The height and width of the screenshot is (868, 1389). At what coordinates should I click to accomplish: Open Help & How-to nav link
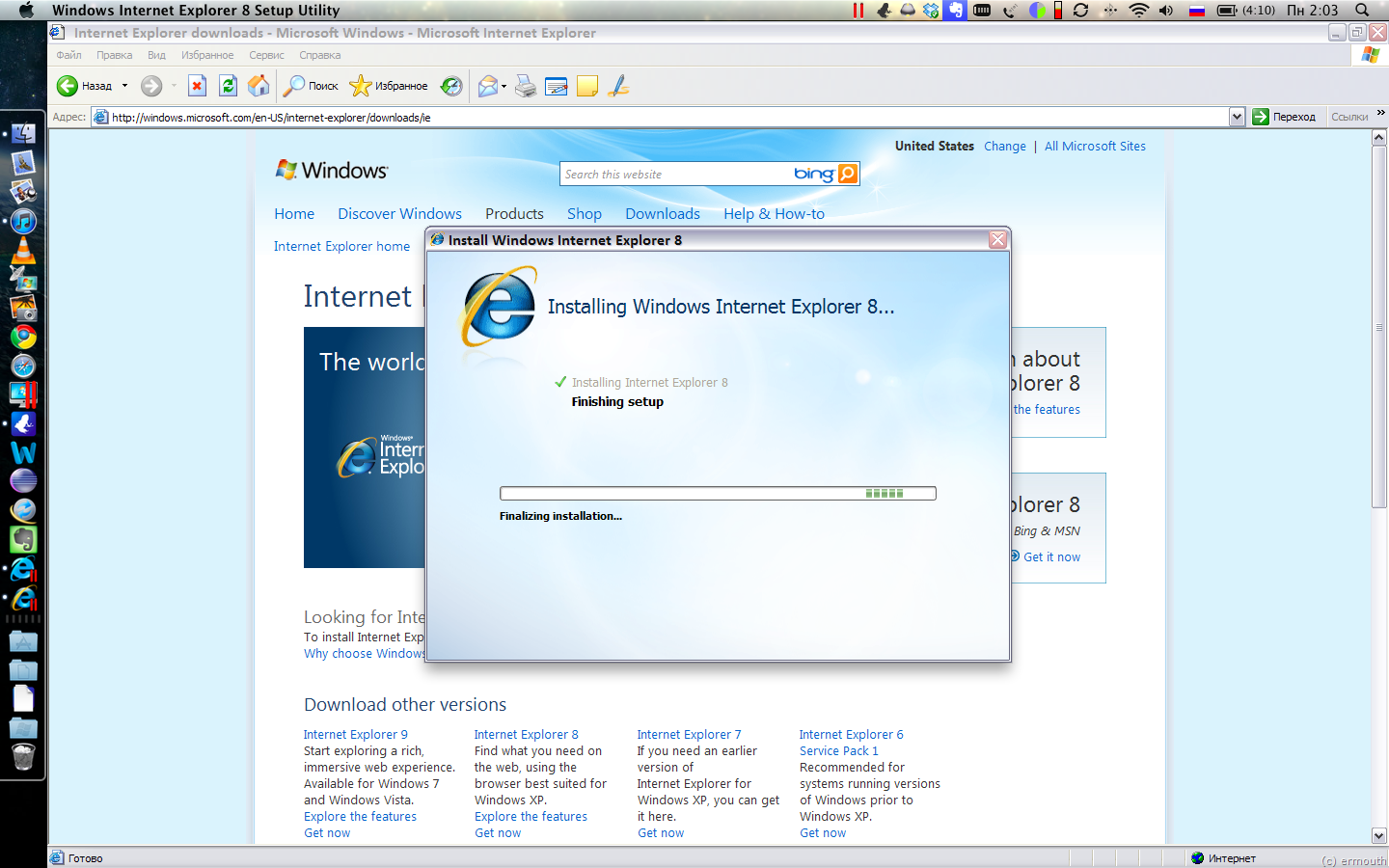[774, 214]
